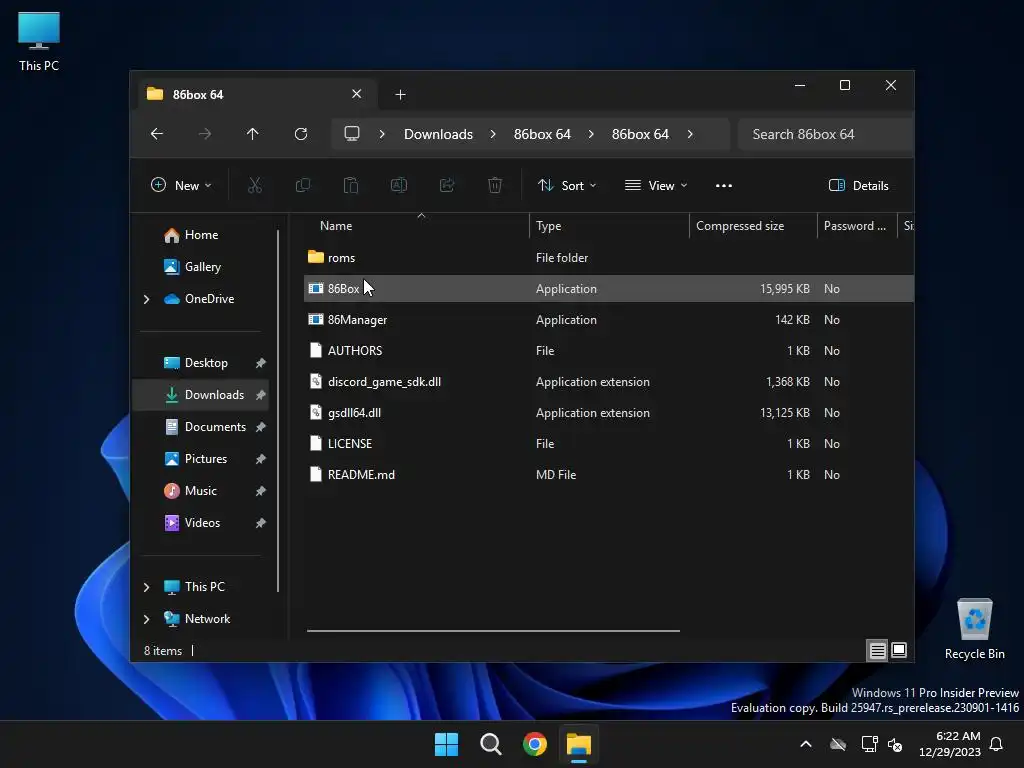Click the Share icon in toolbar
This screenshot has width=1024, height=768.
click(447, 185)
